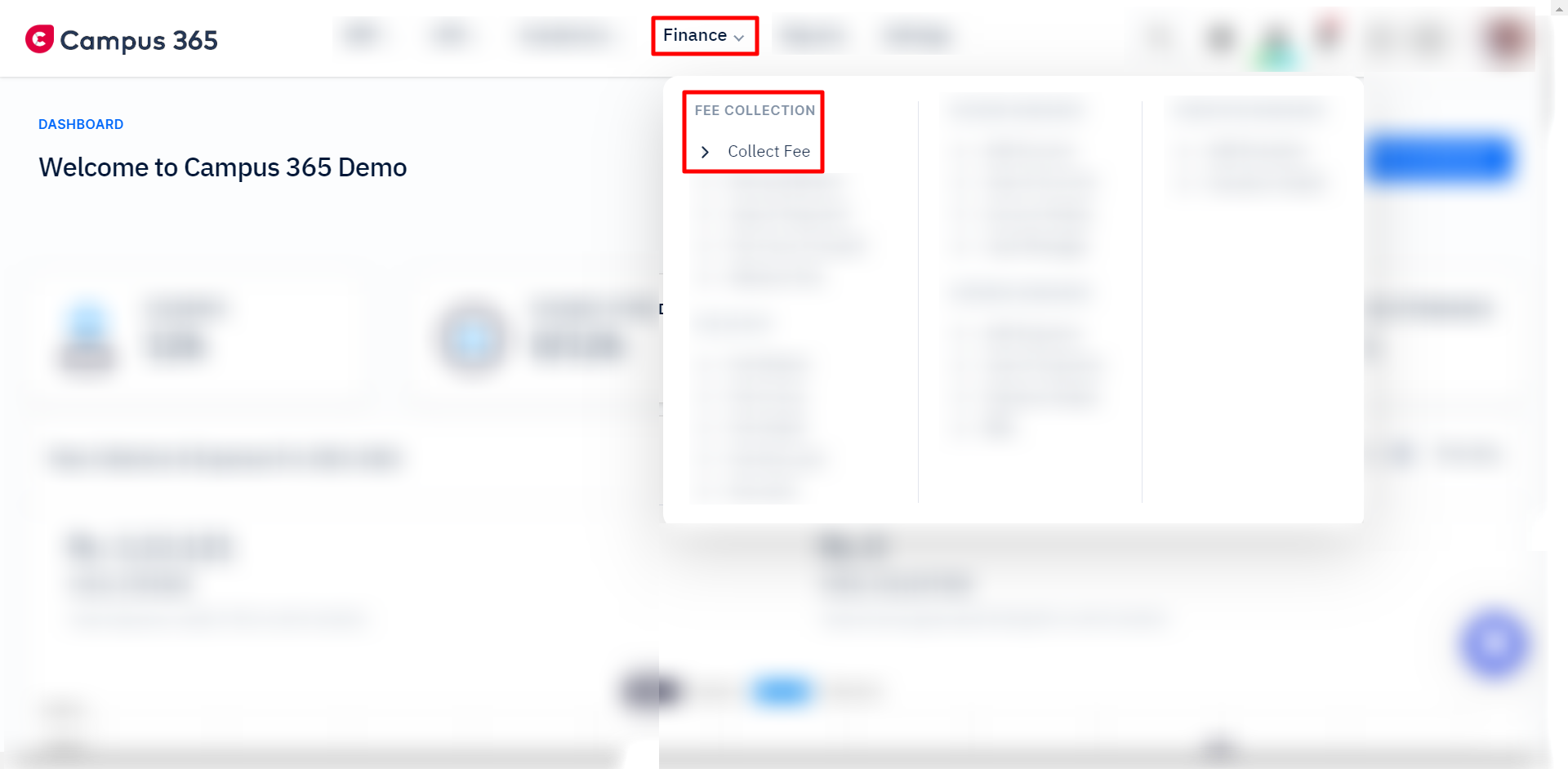
Task: Click the circular blue icon in second card
Action: point(473,338)
